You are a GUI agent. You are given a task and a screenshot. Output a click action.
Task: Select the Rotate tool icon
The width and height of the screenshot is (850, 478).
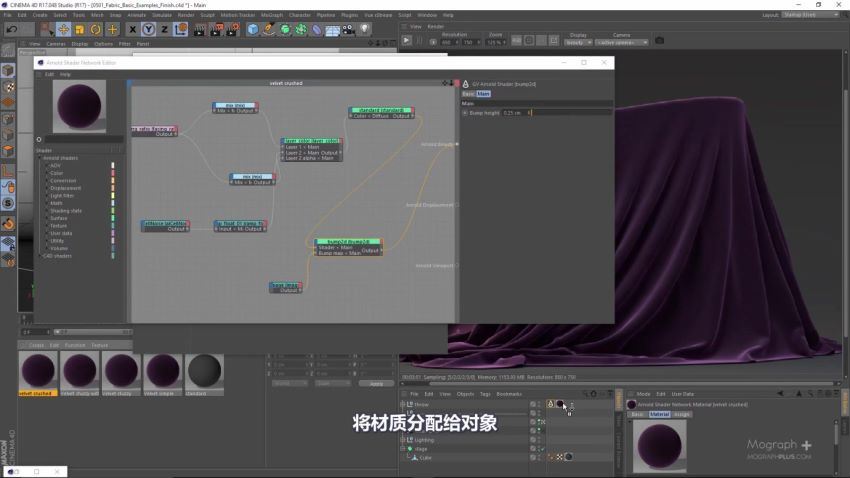(x=96, y=29)
